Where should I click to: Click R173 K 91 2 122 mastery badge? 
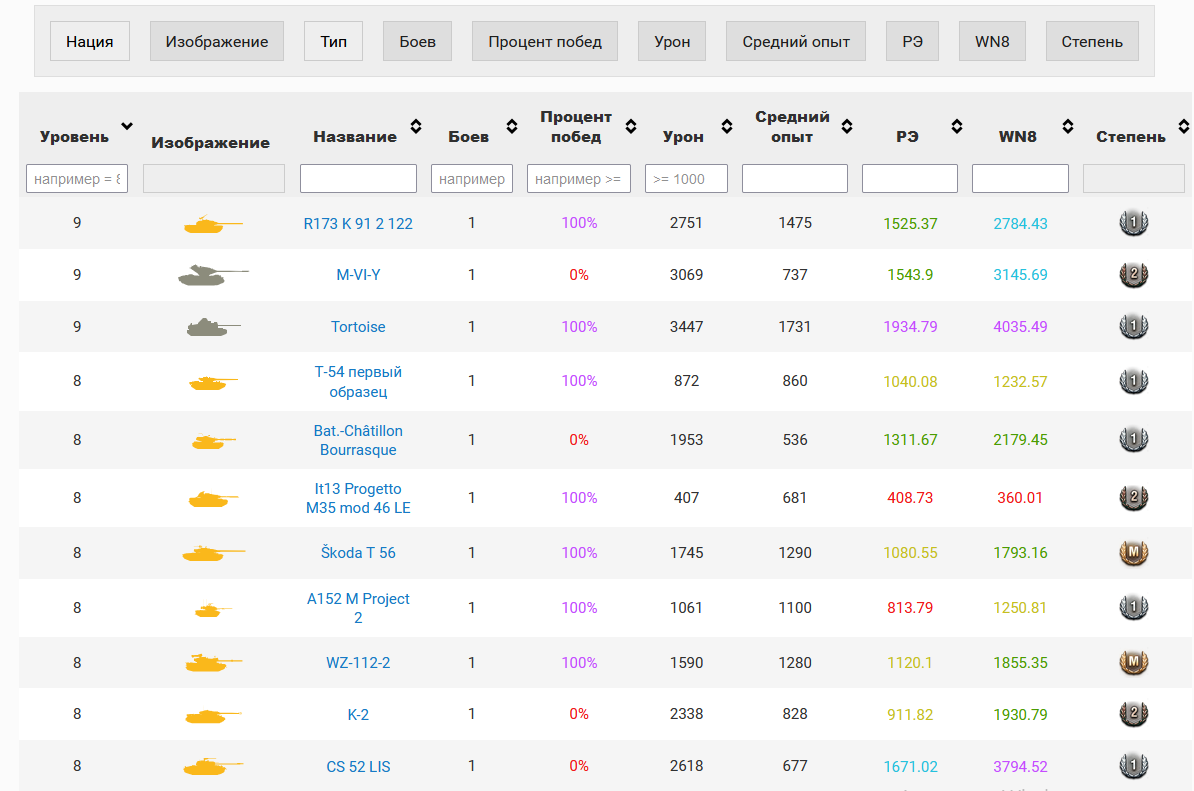tap(1133, 223)
